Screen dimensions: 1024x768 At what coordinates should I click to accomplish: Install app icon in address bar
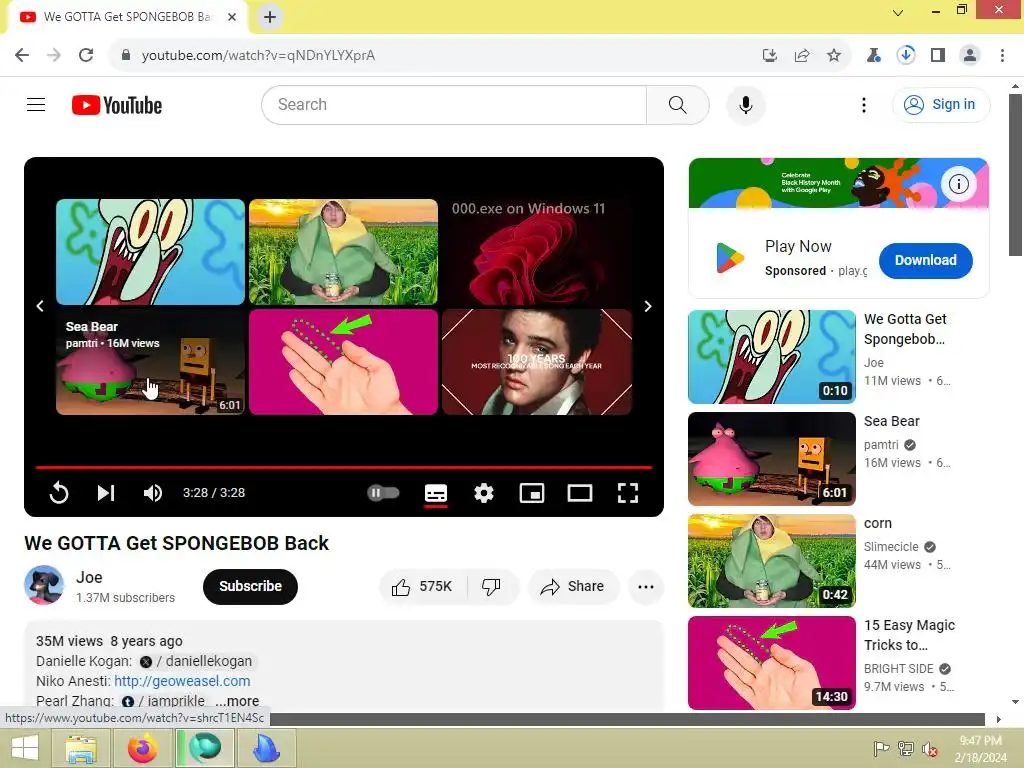pos(769,56)
